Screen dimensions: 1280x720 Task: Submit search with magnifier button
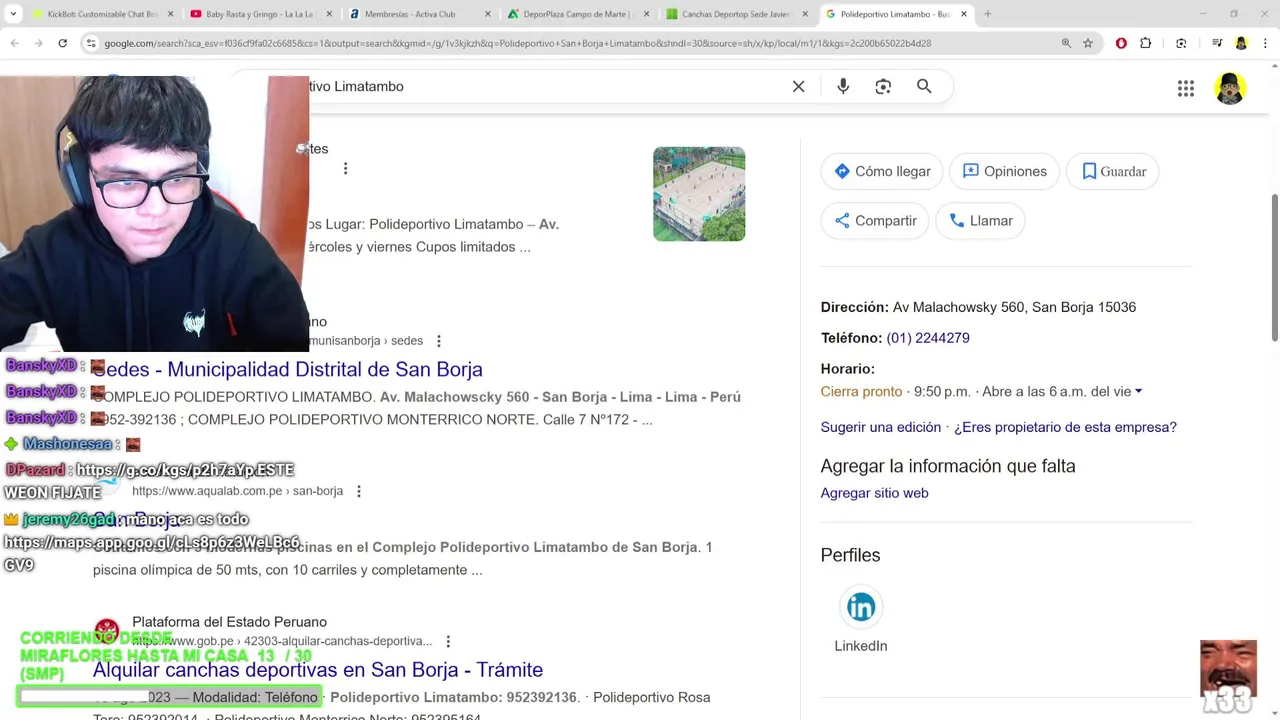click(924, 86)
